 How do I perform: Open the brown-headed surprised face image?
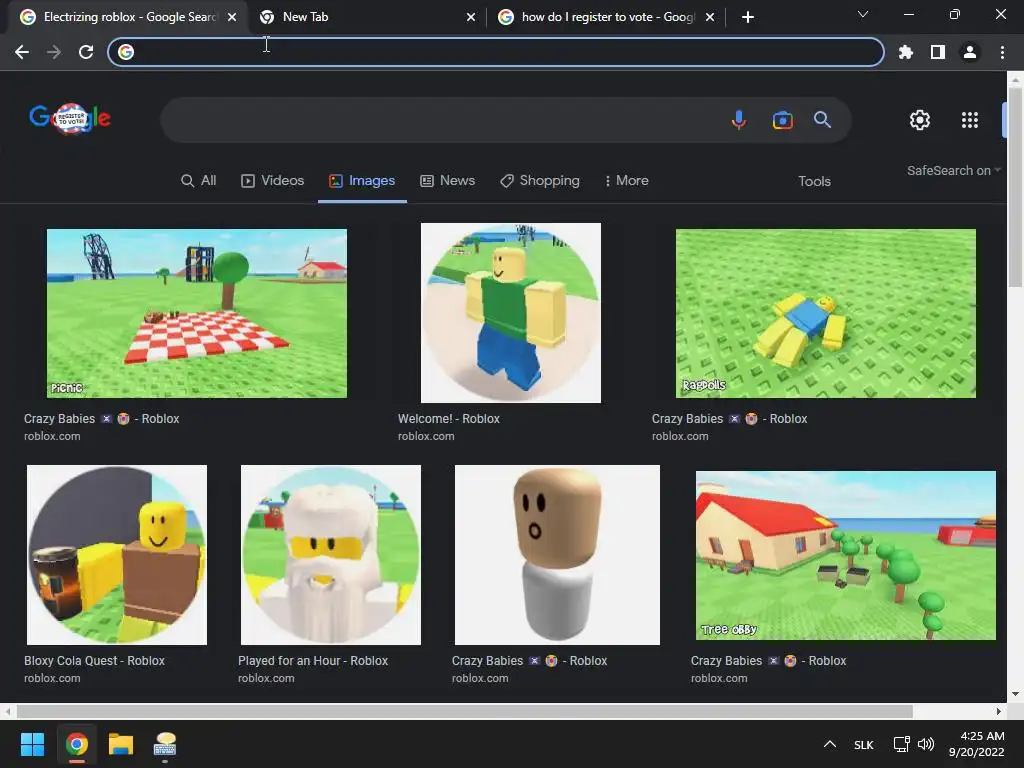pos(557,555)
